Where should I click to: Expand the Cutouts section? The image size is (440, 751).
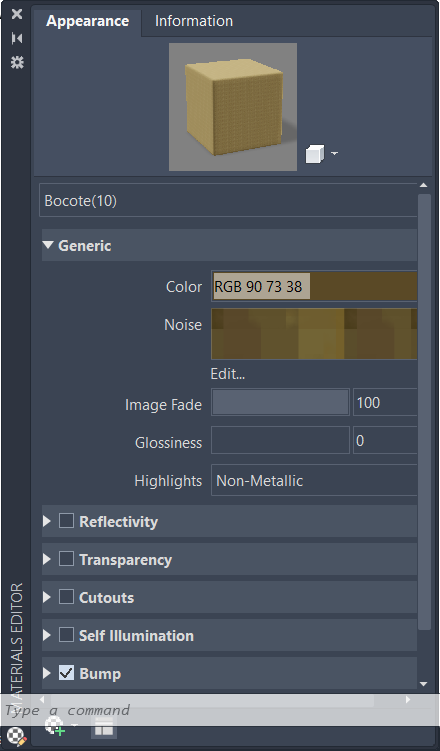pos(47,597)
